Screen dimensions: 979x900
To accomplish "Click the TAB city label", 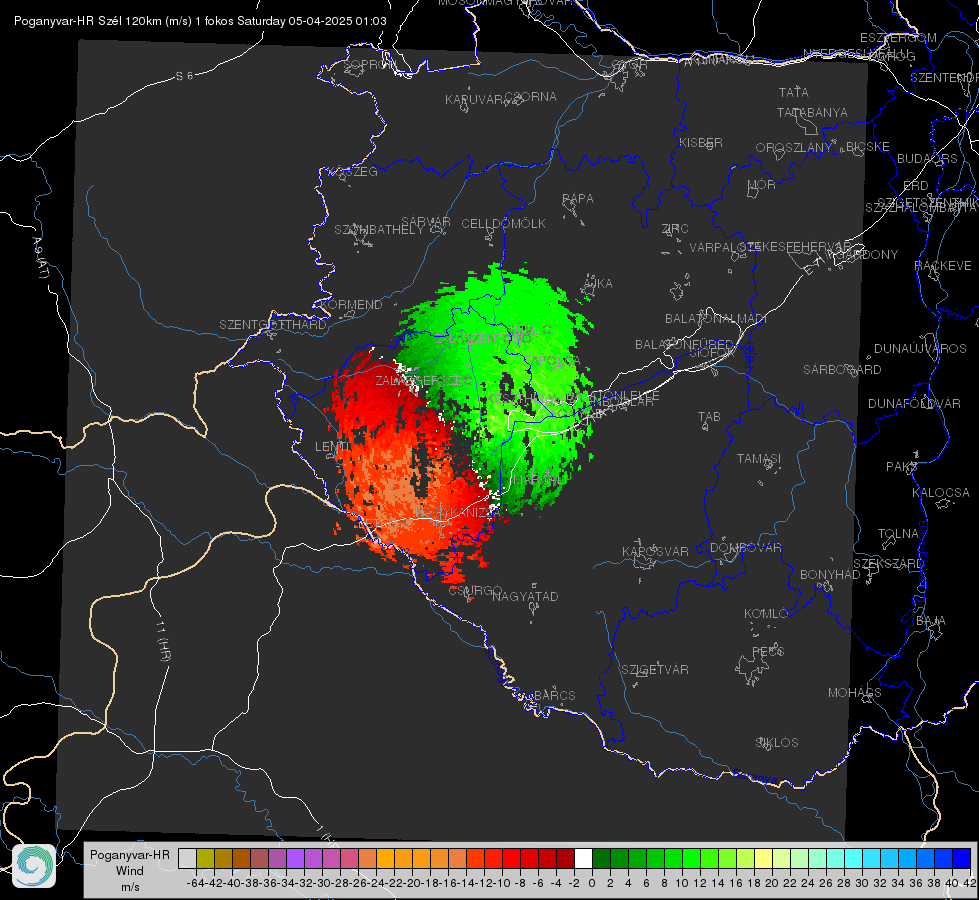I will click(x=709, y=417).
